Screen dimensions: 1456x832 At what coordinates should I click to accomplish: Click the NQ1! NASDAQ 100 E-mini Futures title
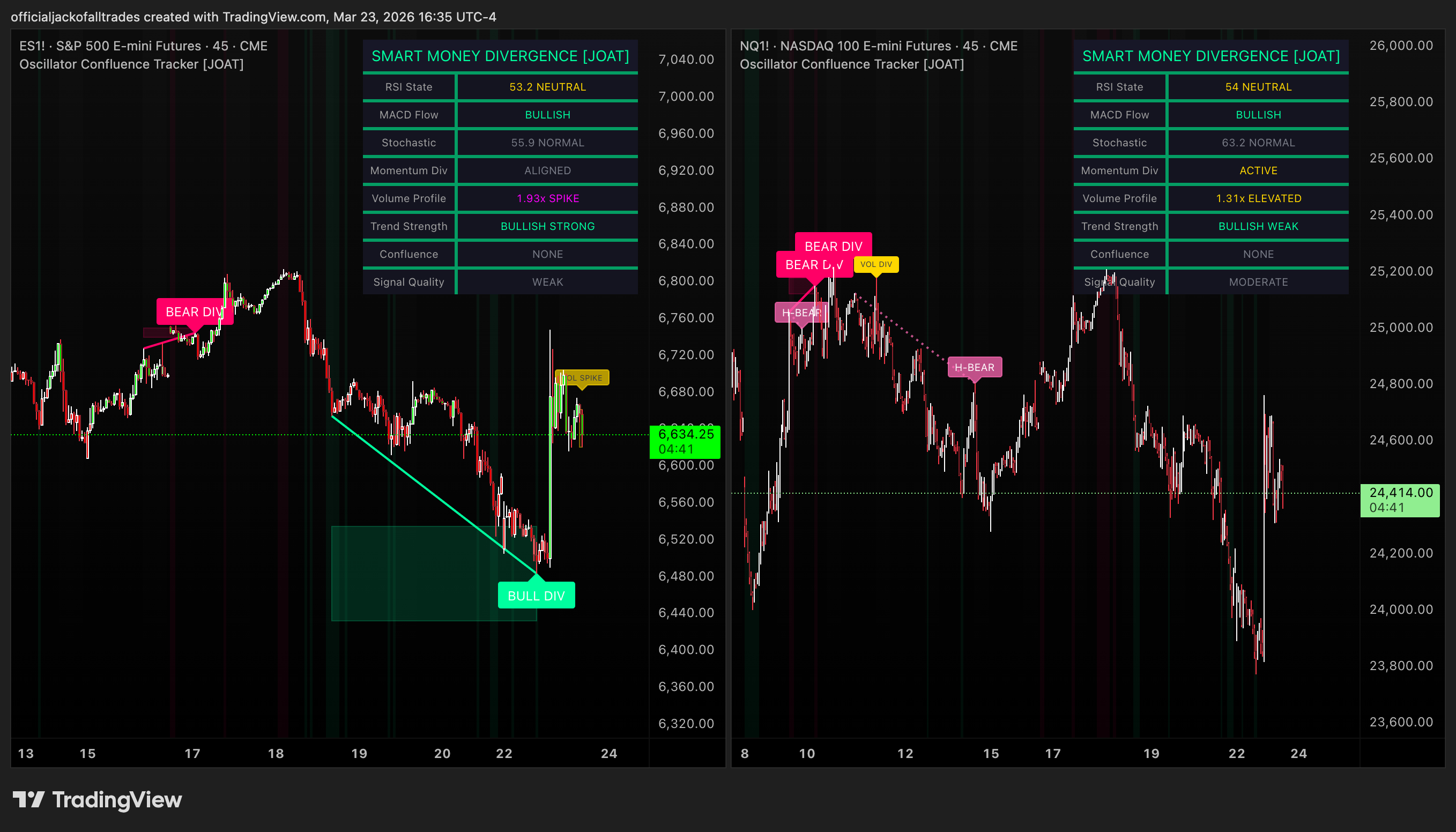(x=878, y=46)
